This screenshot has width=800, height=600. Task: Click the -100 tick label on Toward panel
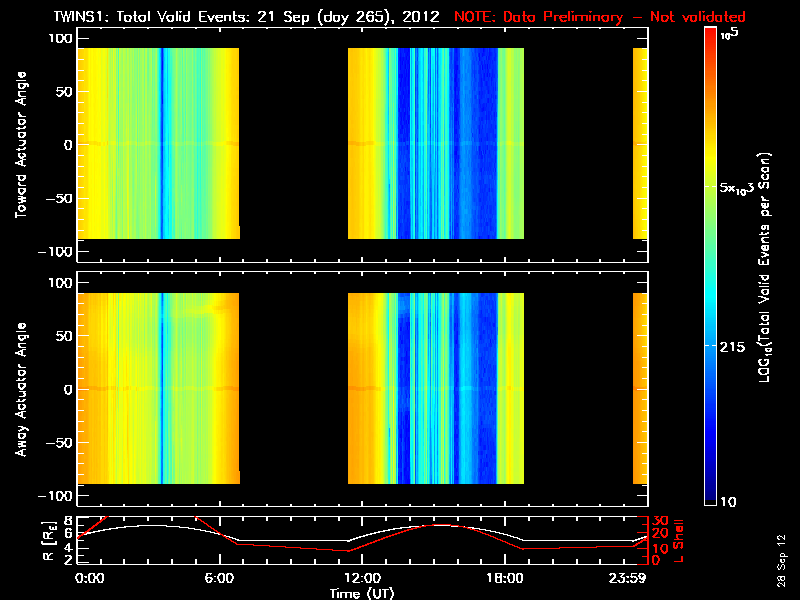(55, 252)
